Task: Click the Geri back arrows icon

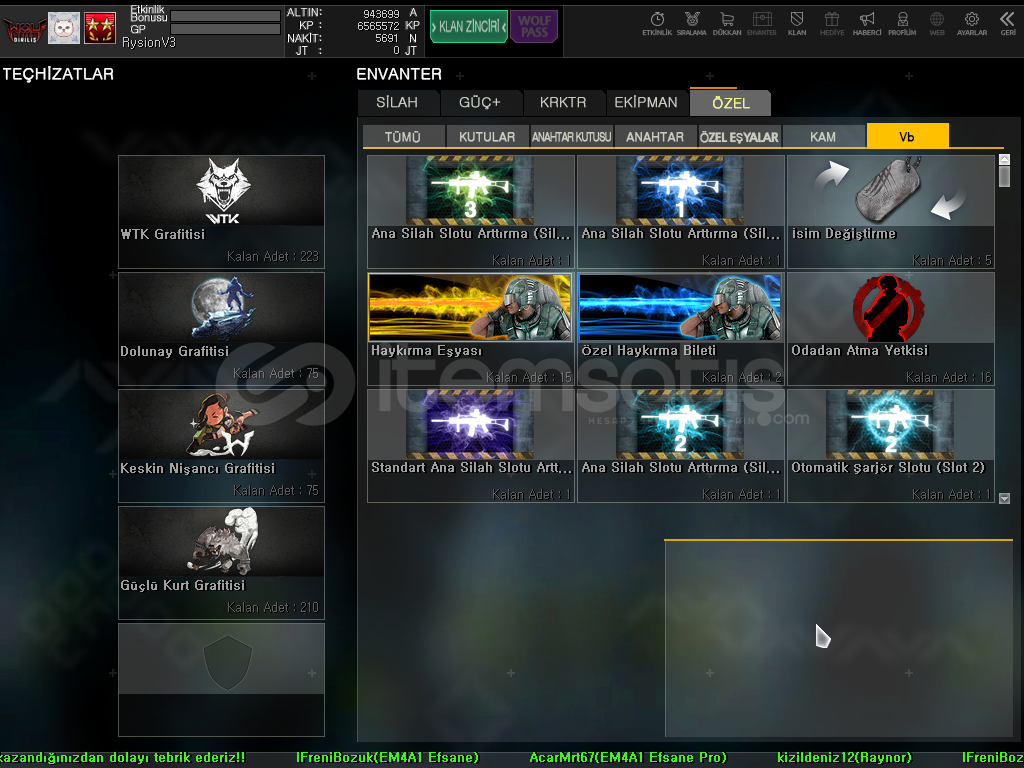Action: click(1007, 23)
